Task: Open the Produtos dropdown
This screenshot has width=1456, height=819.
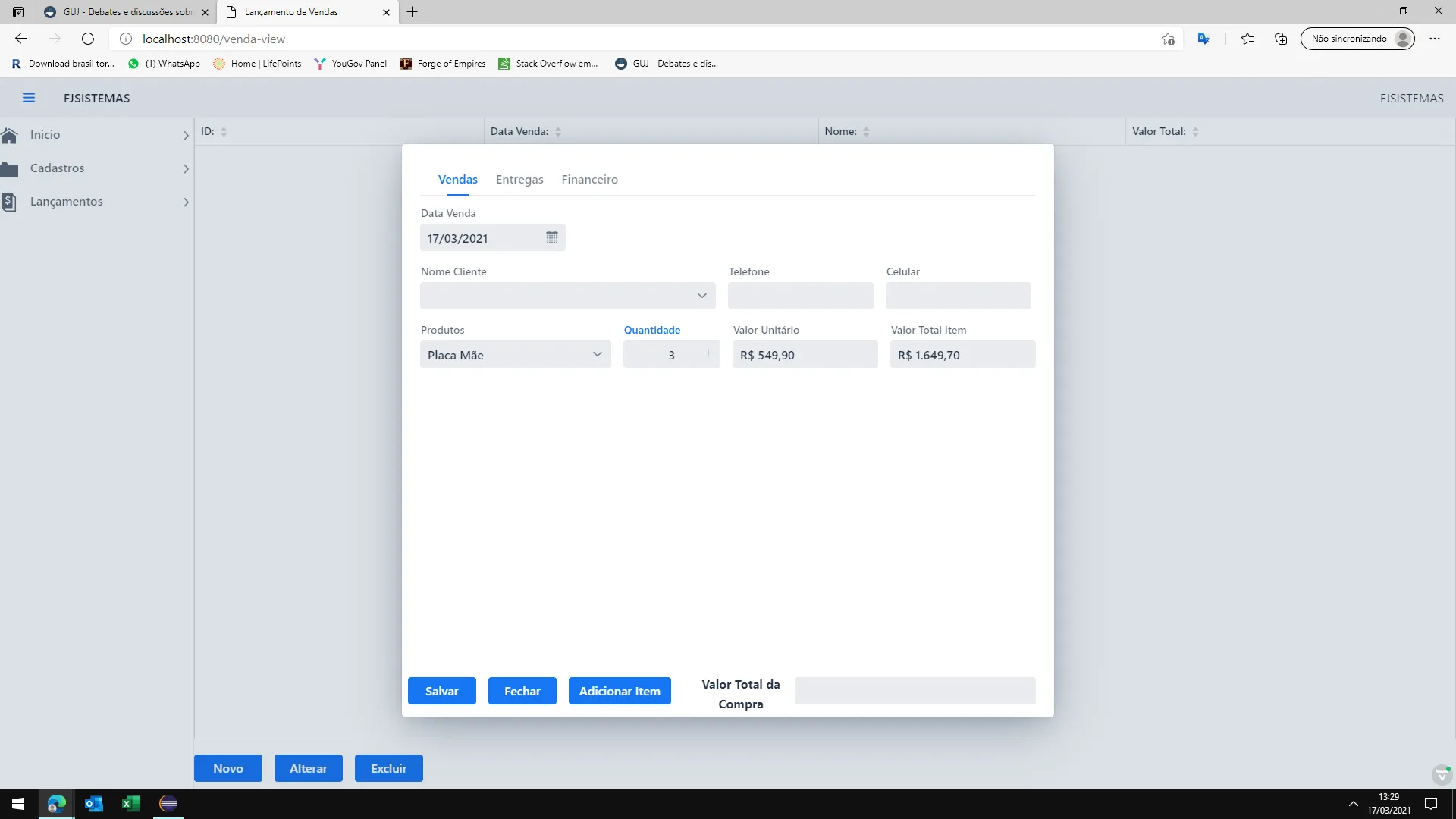Action: pyautogui.click(x=597, y=355)
